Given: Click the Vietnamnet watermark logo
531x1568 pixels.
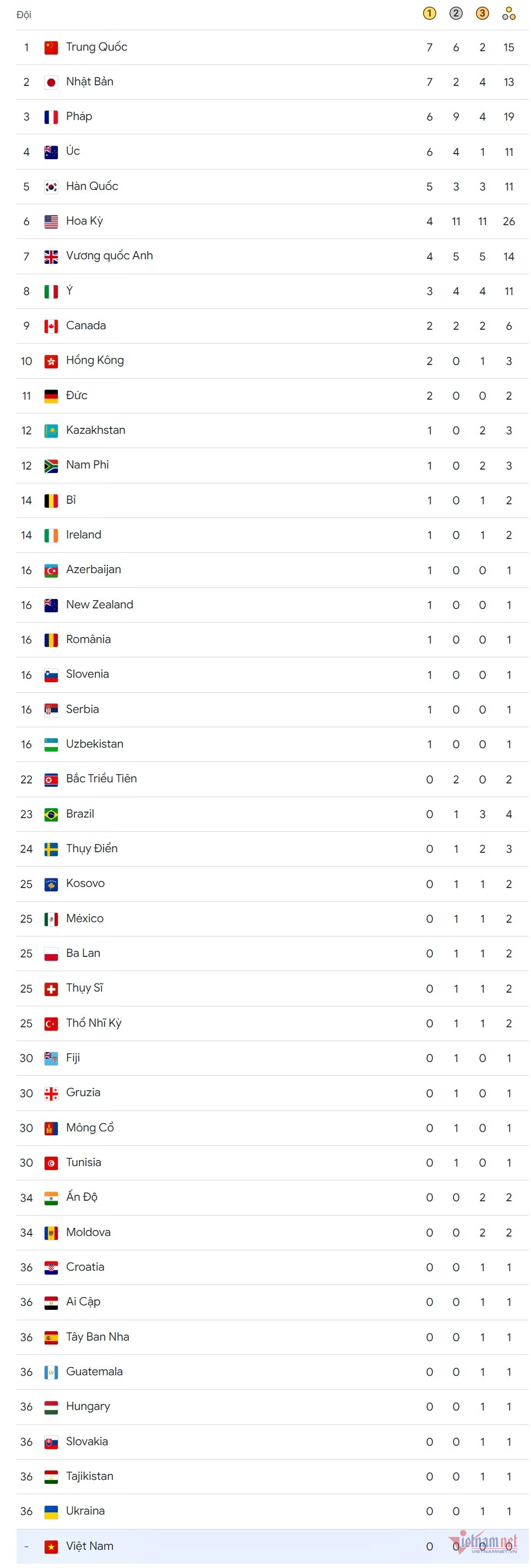Looking at the screenshot, I should (x=486, y=1543).
